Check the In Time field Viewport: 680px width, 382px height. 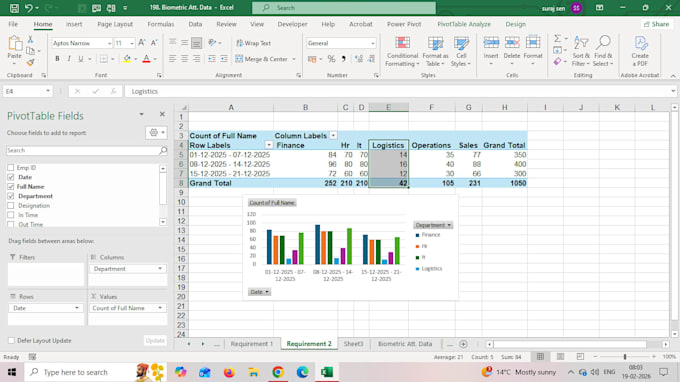[x=11, y=215]
